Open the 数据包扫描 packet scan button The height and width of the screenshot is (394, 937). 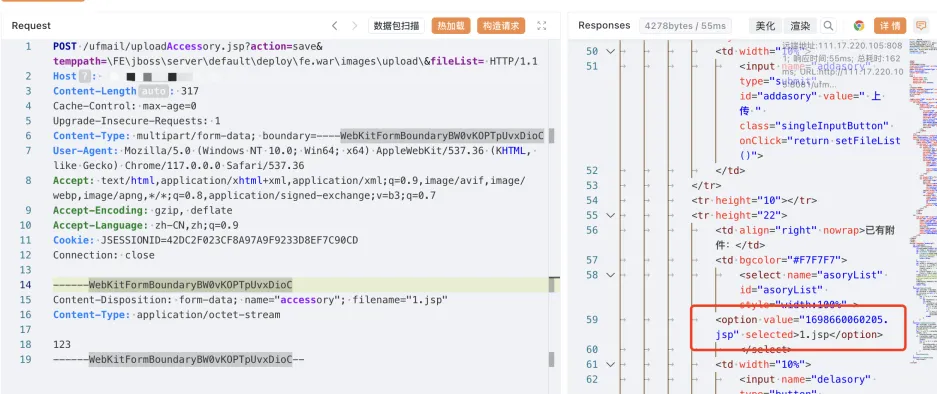[396, 26]
